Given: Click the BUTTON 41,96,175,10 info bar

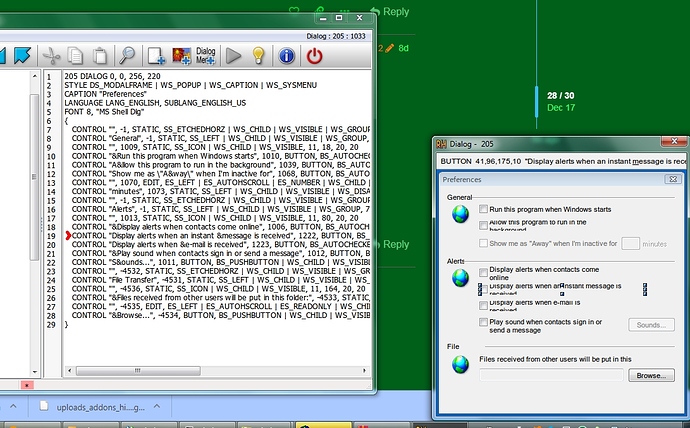Looking at the screenshot, I should [561, 161].
